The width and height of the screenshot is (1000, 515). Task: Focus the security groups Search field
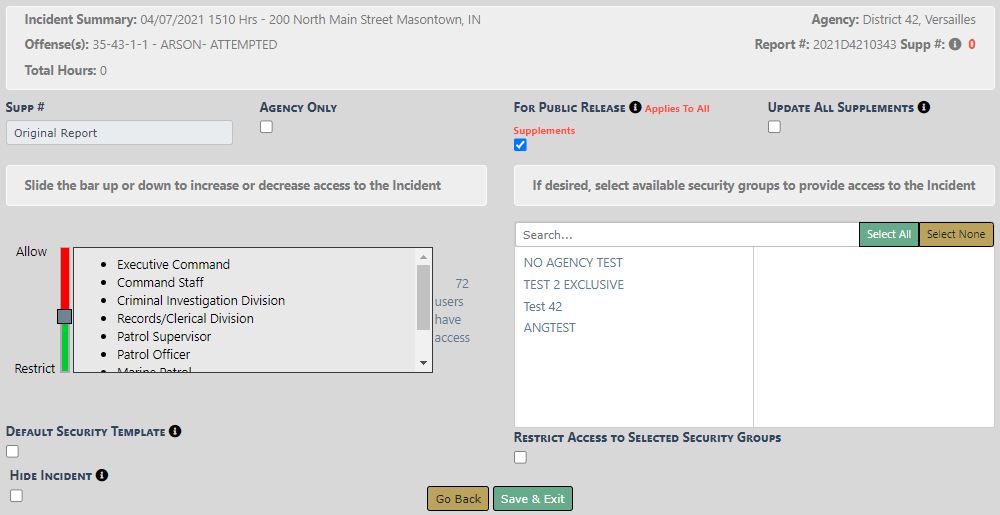pyautogui.click(x=686, y=235)
